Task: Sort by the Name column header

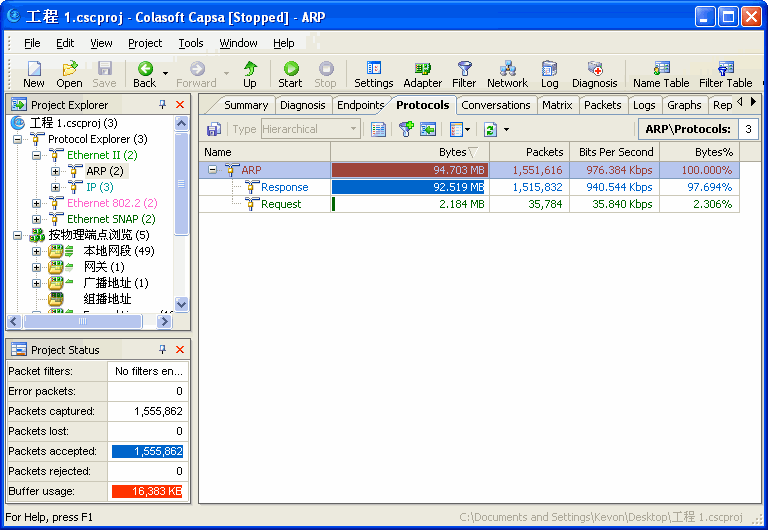Action: click(264, 152)
